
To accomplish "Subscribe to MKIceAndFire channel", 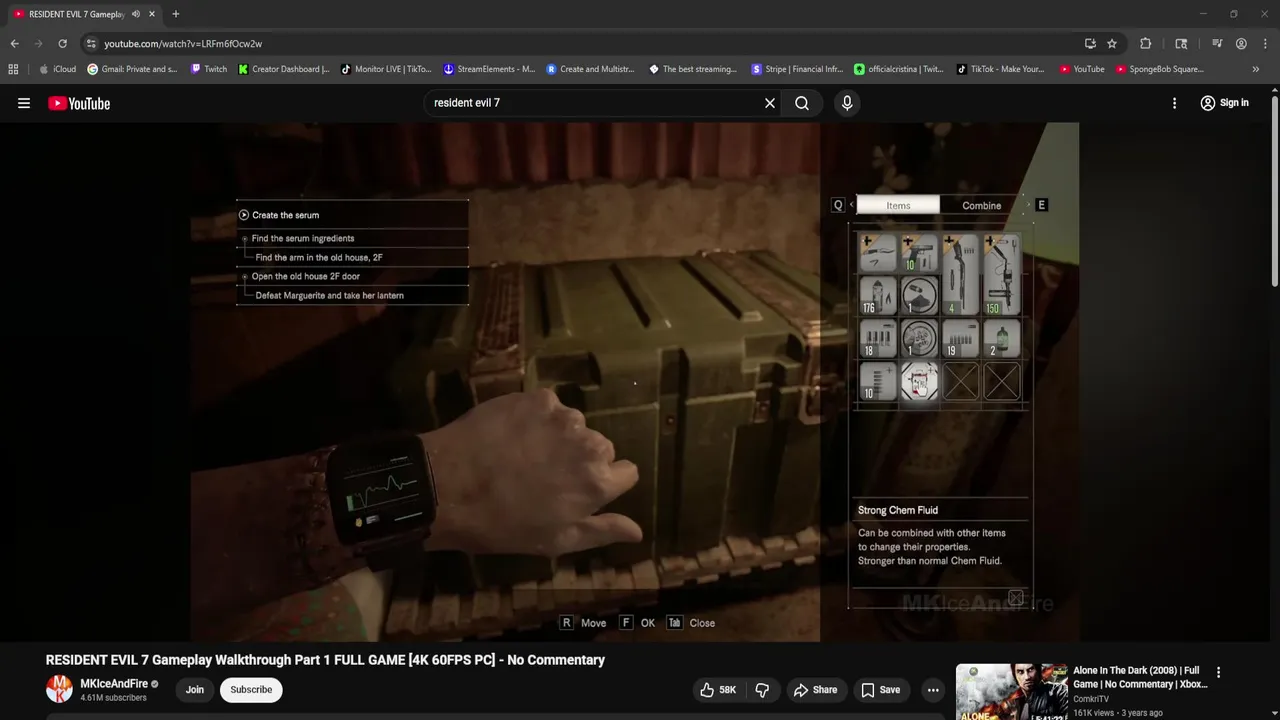I will pos(251,689).
